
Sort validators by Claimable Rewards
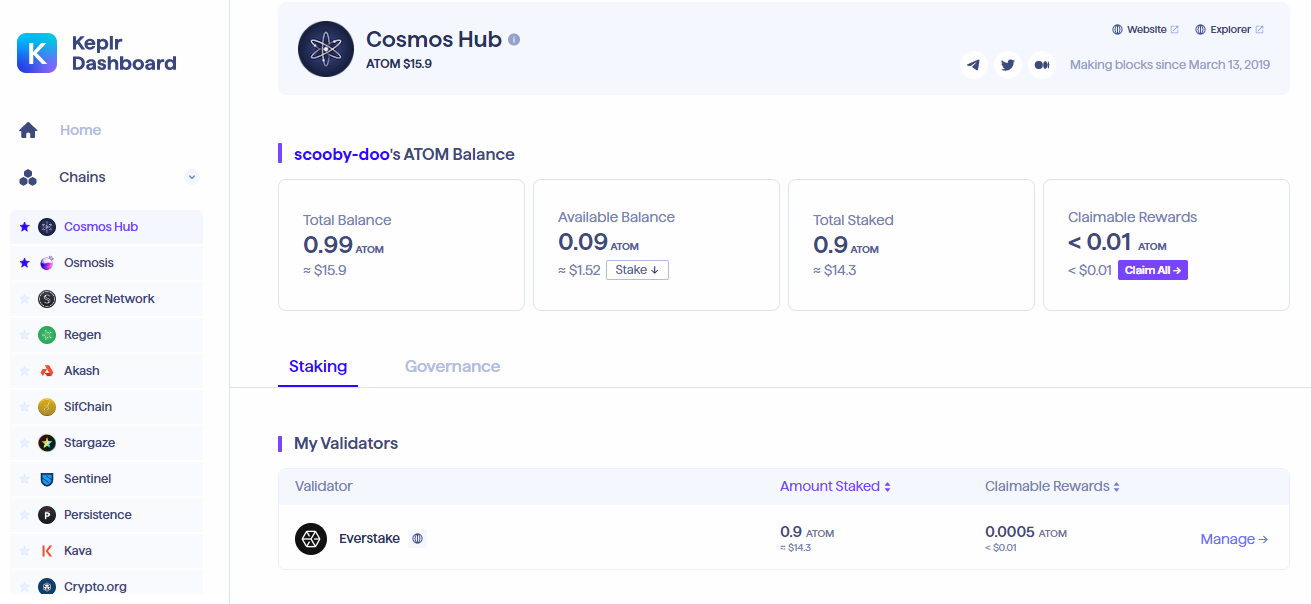click(1052, 486)
